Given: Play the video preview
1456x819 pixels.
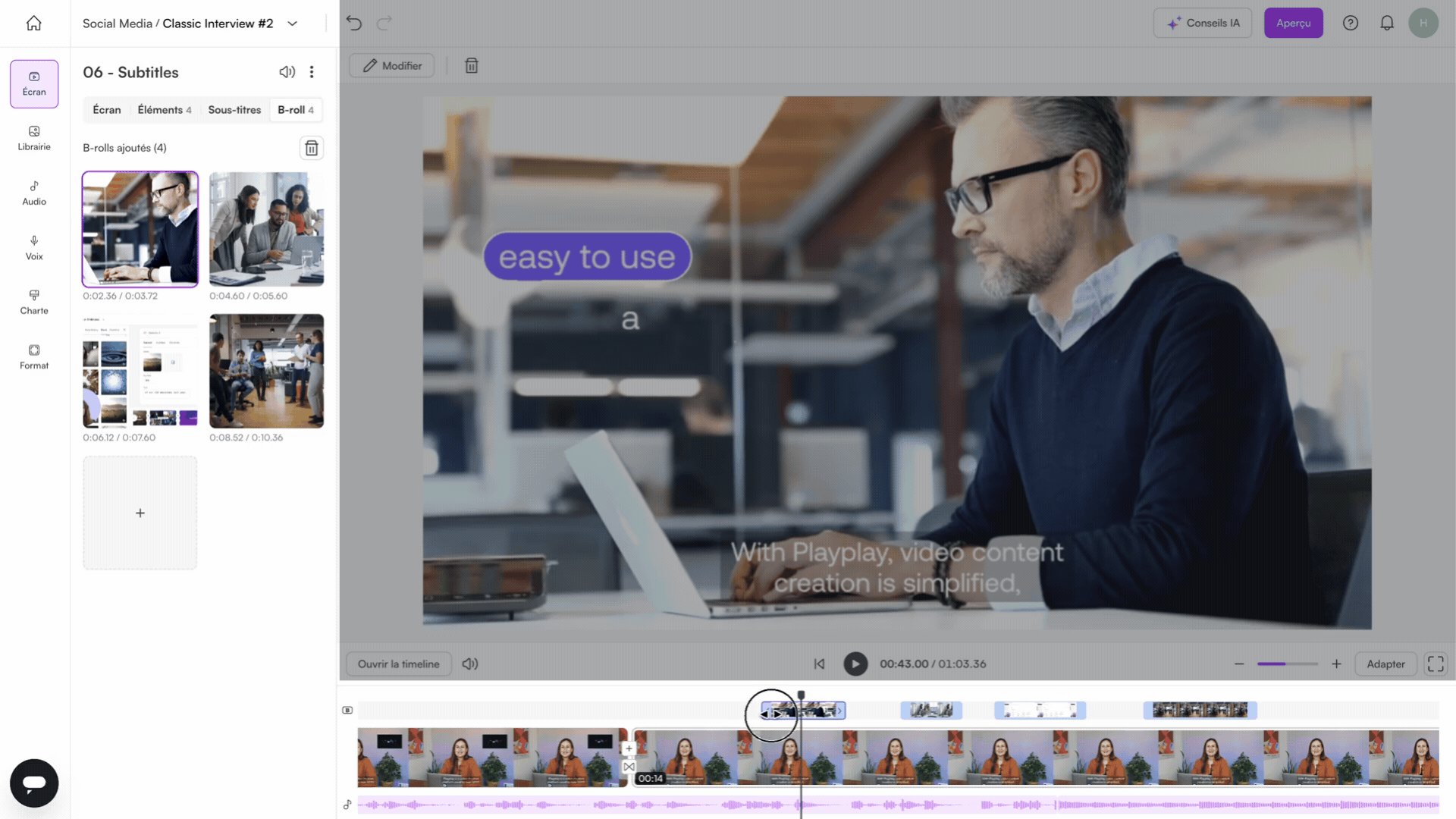Looking at the screenshot, I should point(855,664).
